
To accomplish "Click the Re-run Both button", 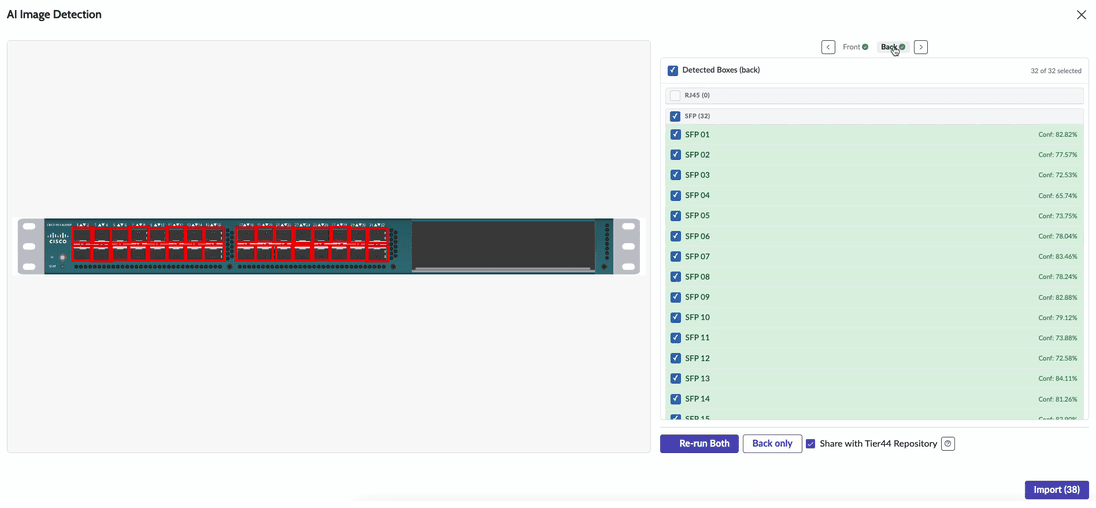I will pyautogui.click(x=699, y=444).
